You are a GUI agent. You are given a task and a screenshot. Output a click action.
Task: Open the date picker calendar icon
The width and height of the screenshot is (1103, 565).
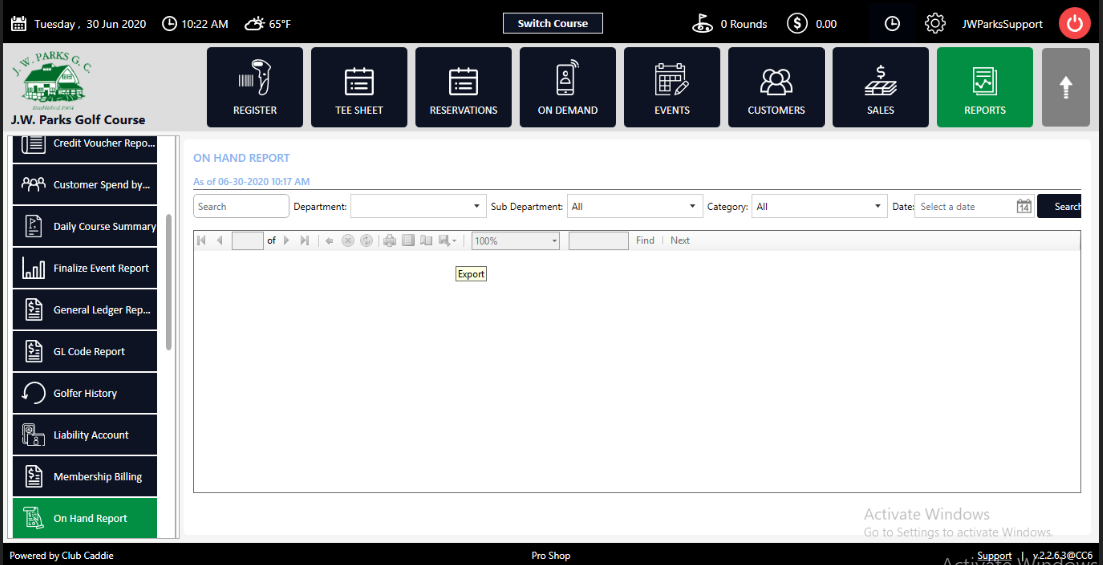[x=1024, y=207]
